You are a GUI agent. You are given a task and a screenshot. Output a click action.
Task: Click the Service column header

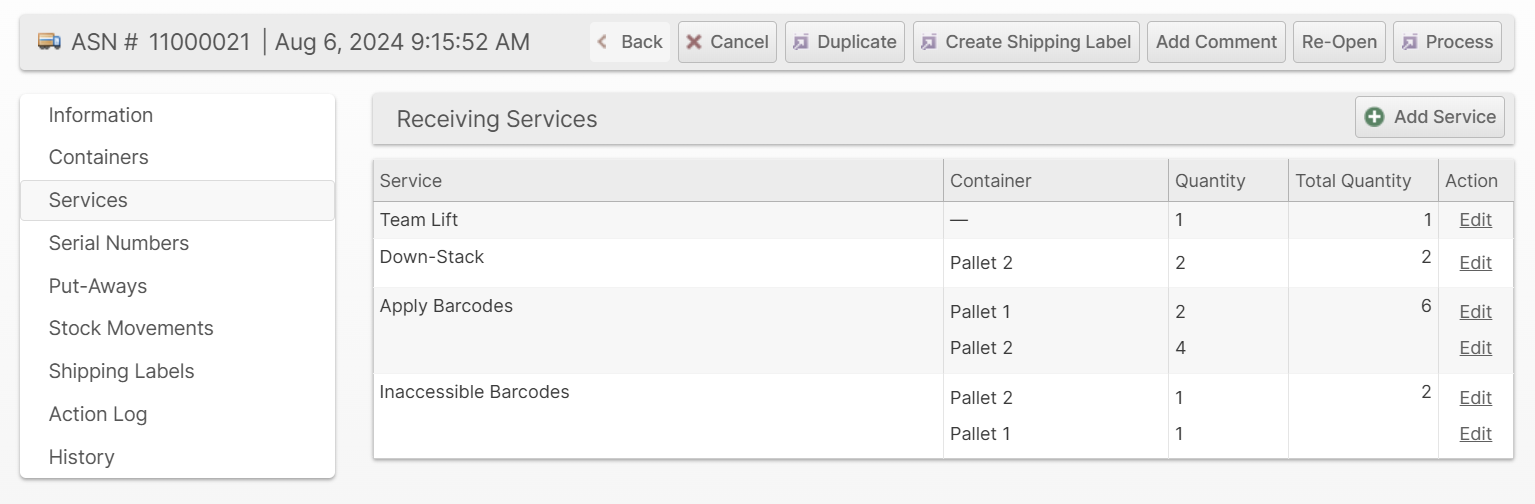pos(411,181)
